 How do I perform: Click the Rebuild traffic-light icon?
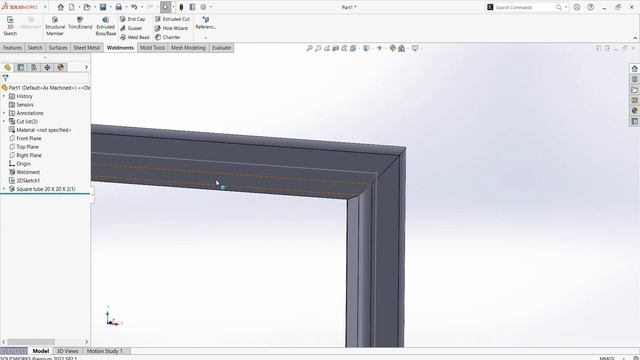181,7
